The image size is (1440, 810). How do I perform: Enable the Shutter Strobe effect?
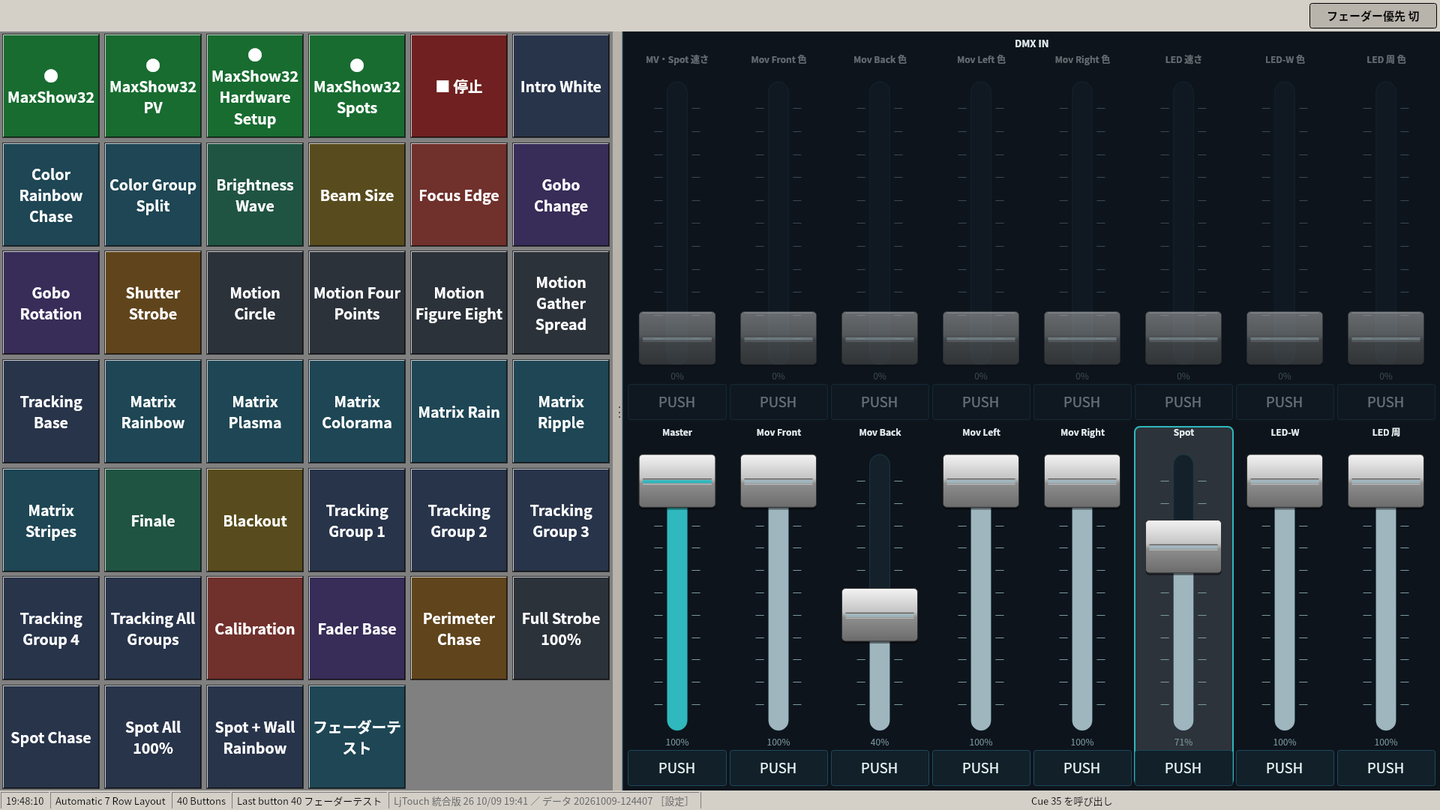(x=153, y=303)
